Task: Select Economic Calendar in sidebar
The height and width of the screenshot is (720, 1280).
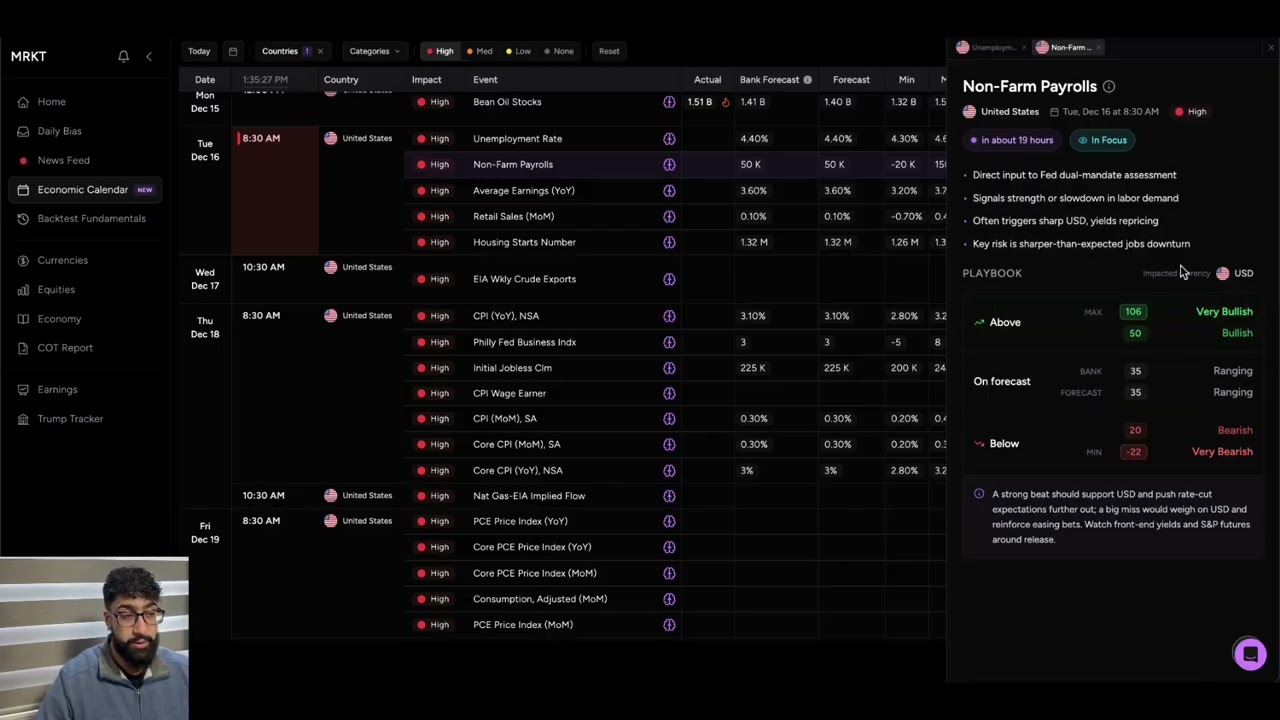Action: [83, 190]
